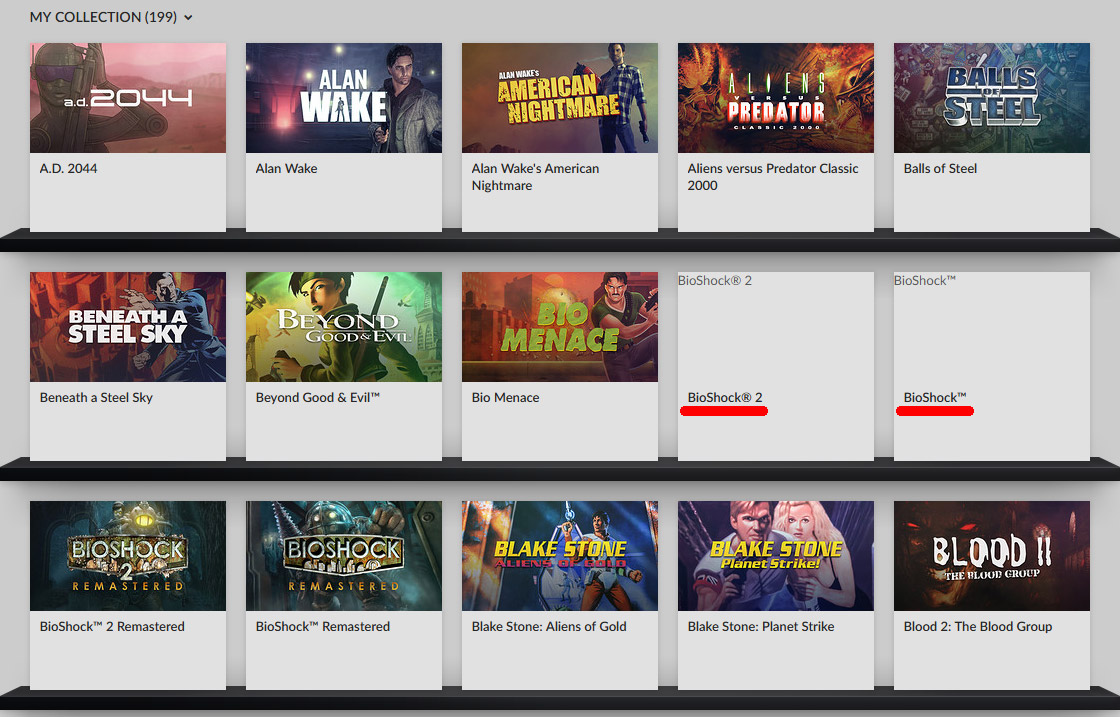Screen dimensions: 1120x717
Task: Select Beyond Good & Evil cover art
Action: pyautogui.click(x=344, y=327)
